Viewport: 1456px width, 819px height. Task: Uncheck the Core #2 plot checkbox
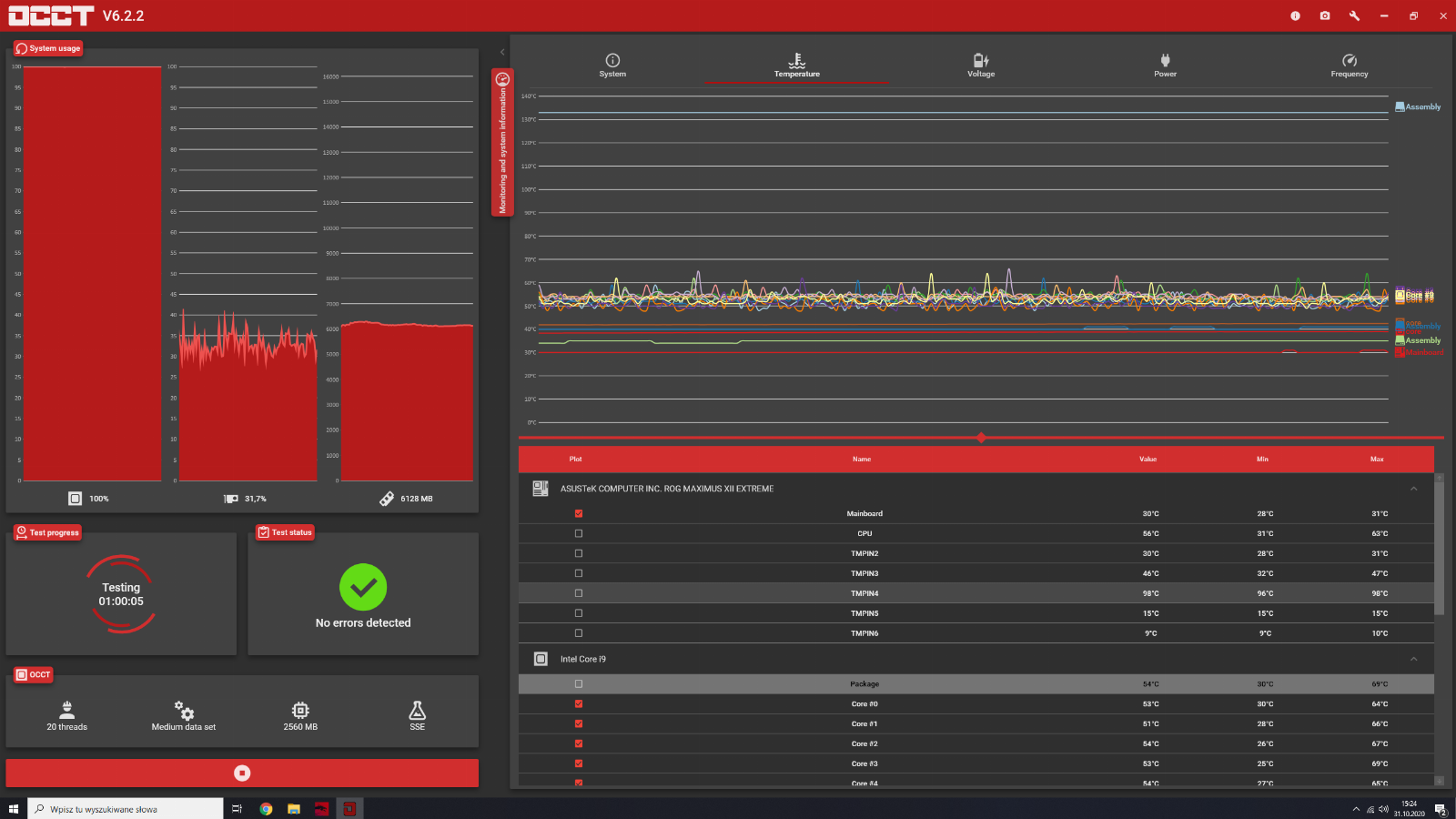coord(579,743)
